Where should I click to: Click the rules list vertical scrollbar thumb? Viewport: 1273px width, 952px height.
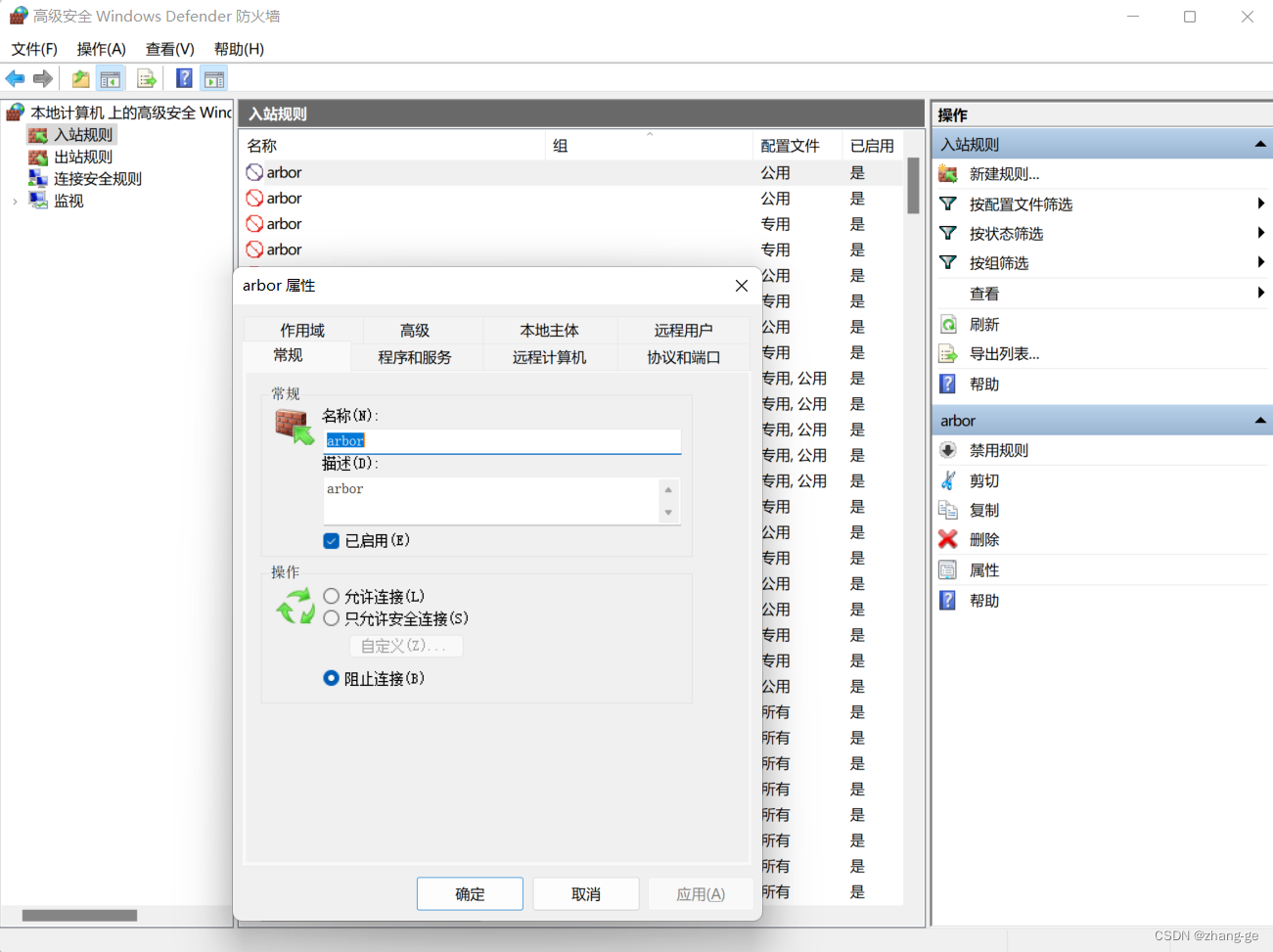[913, 186]
